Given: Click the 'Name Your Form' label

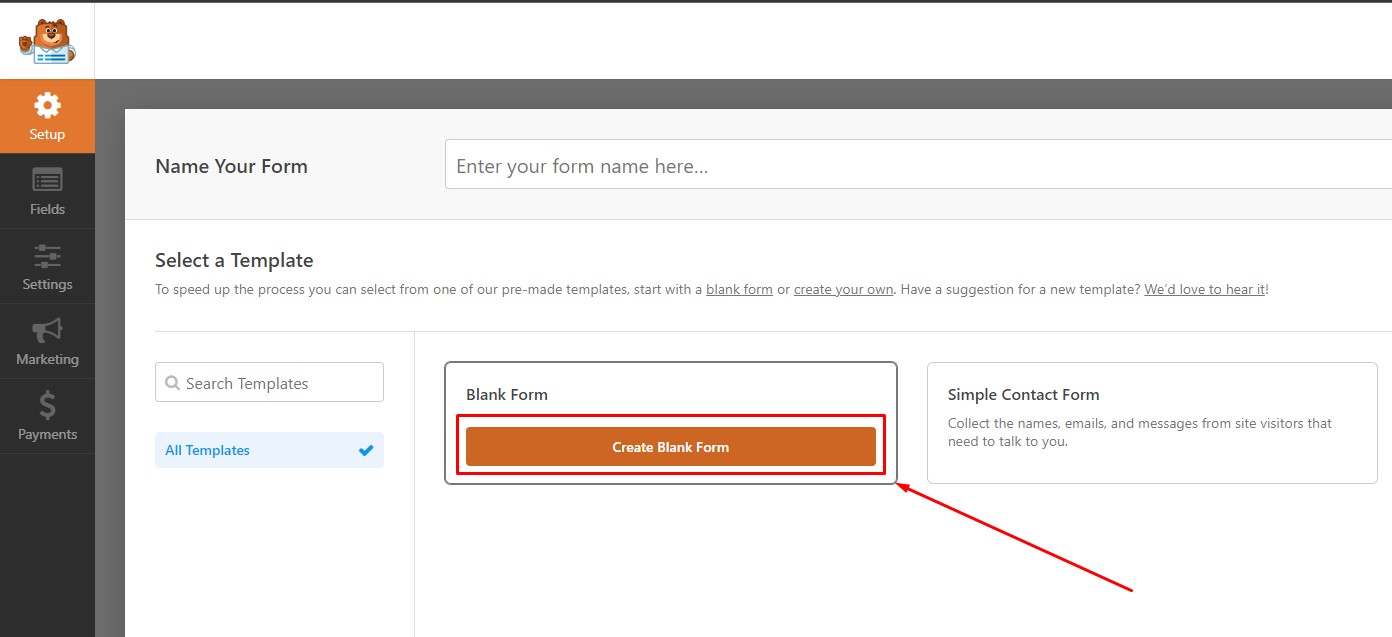Looking at the screenshot, I should (231, 166).
